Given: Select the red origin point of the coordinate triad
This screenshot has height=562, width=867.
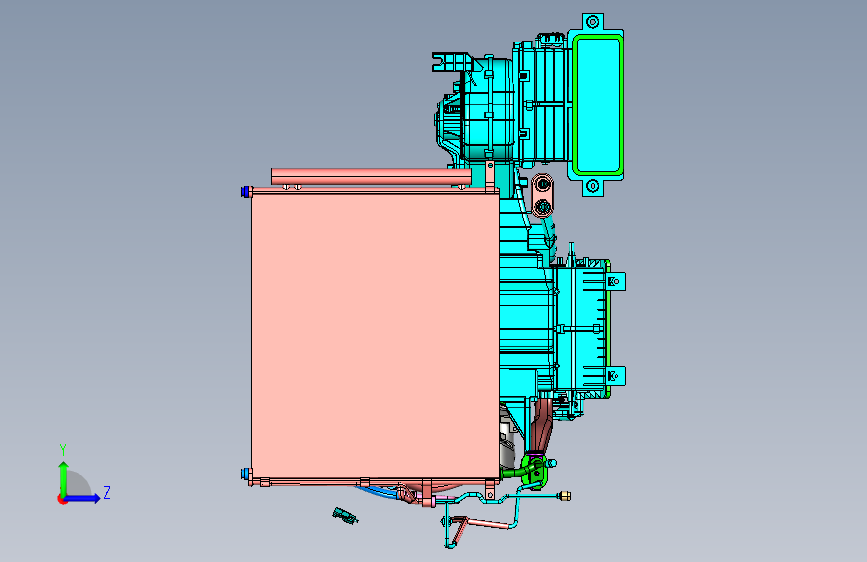Looking at the screenshot, I should pos(61,499).
